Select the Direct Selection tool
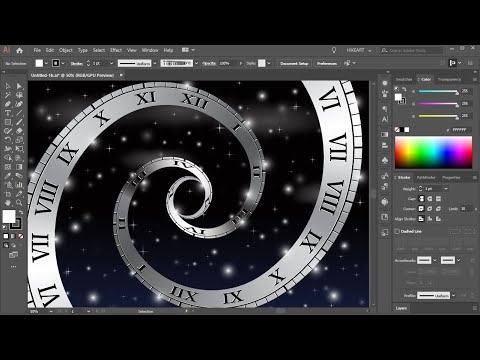The height and width of the screenshot is (360, 480). click(x=19, y=86)
